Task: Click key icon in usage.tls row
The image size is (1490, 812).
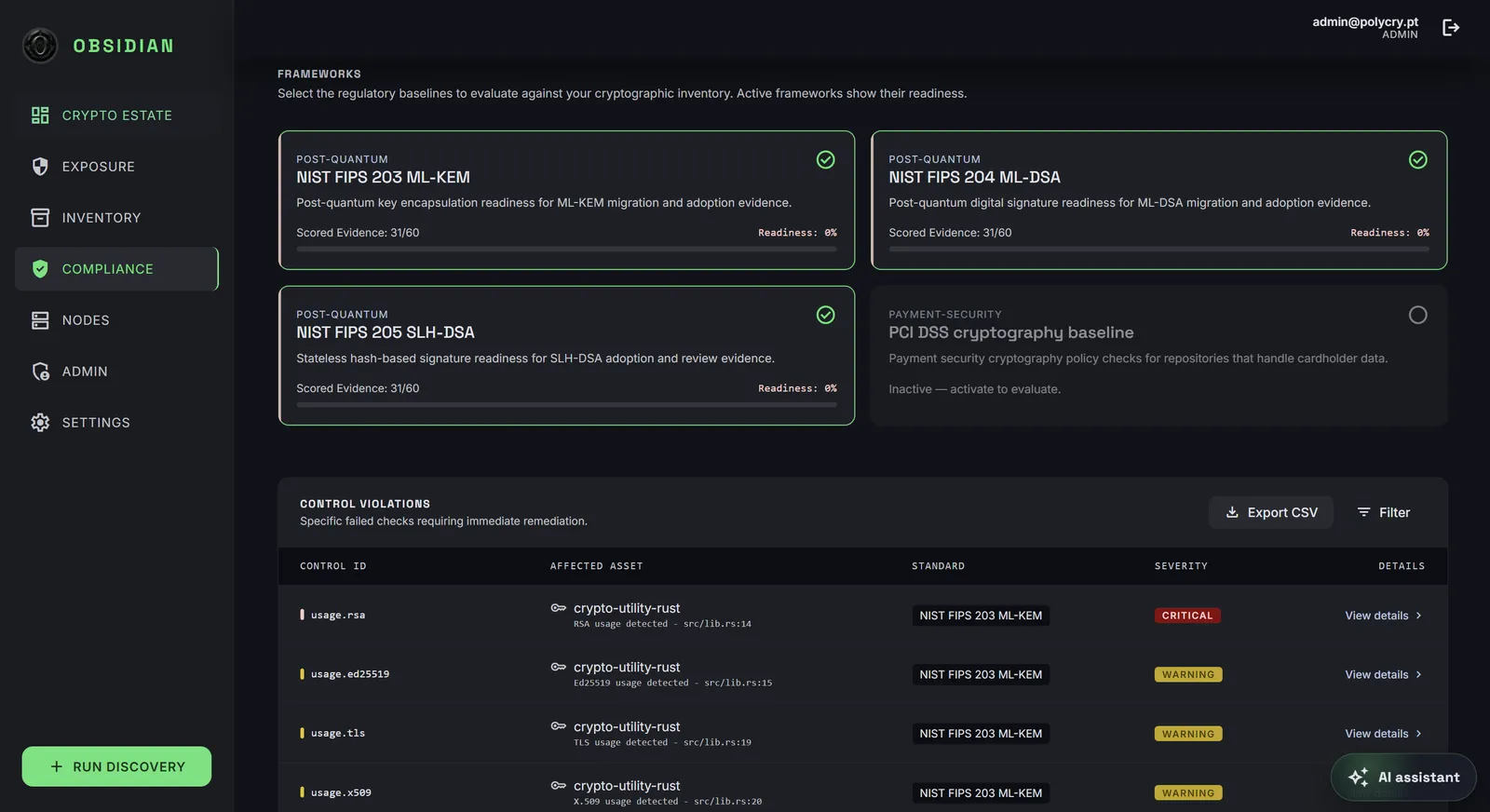Action: [559, 726]
